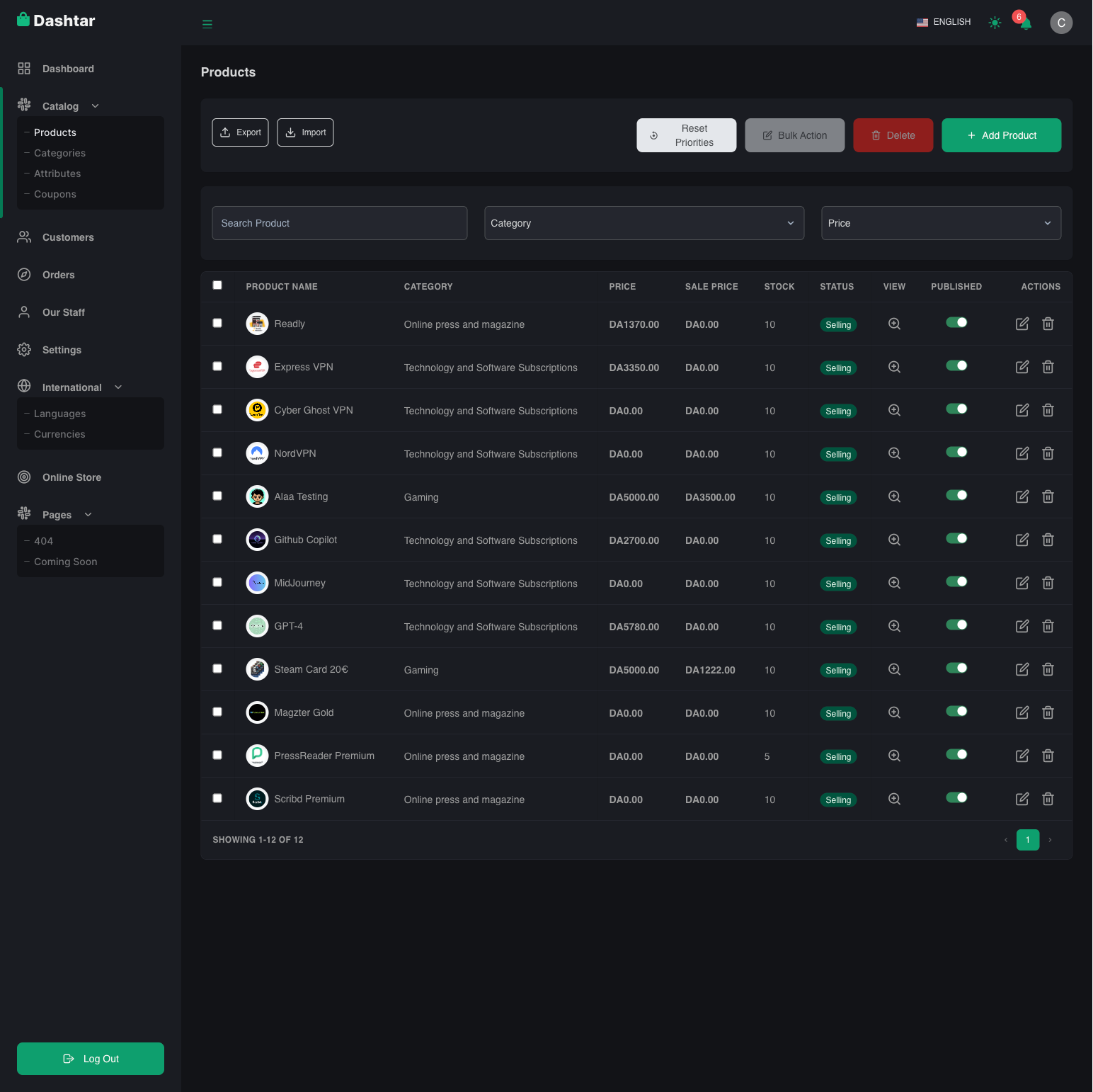Toggle published switch for NordVPN

tap(956, 453)
